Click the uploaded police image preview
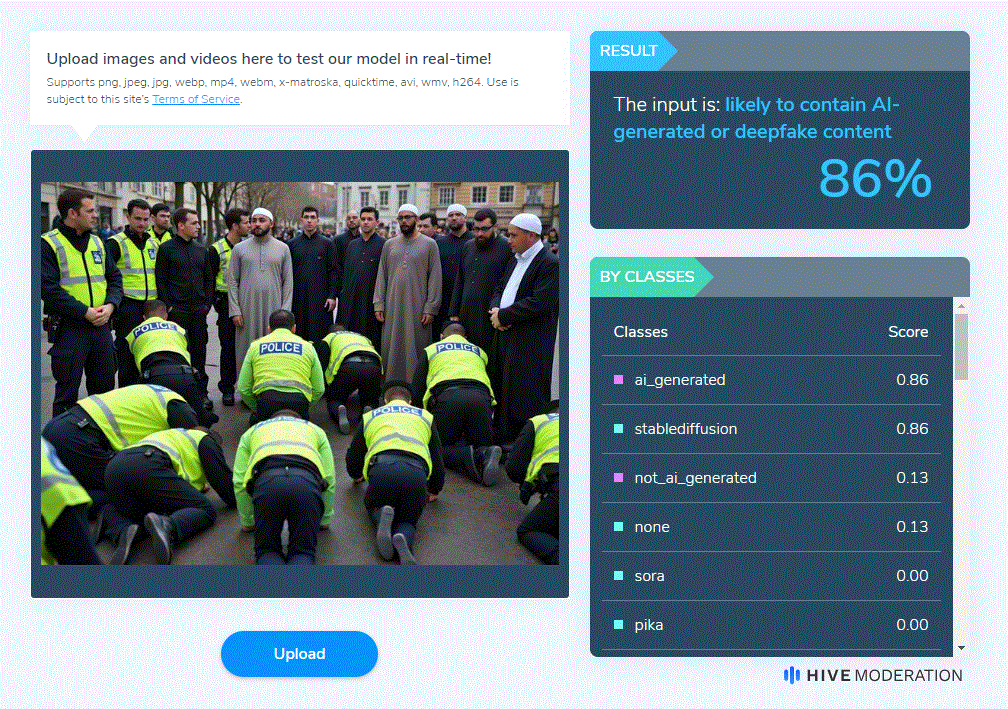This screenshot has width=1008, height=709. point(300,373)
